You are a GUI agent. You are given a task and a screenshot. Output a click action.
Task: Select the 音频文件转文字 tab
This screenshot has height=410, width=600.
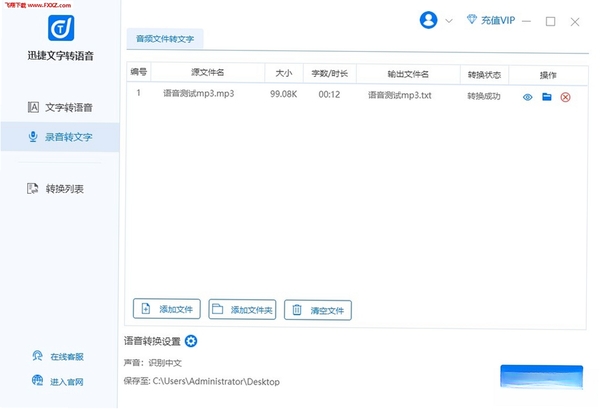(x=165, y=39)
